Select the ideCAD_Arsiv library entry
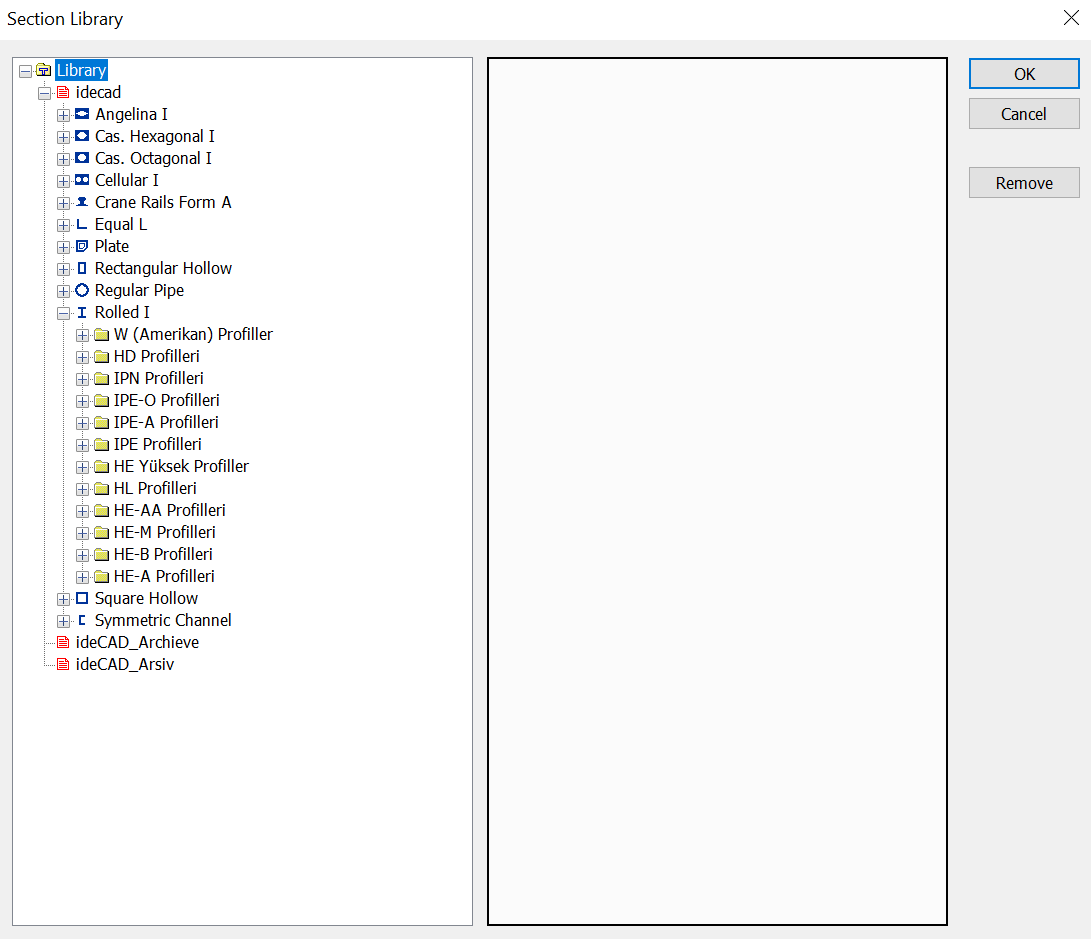The image size is (1091, 939). [124, 664]
